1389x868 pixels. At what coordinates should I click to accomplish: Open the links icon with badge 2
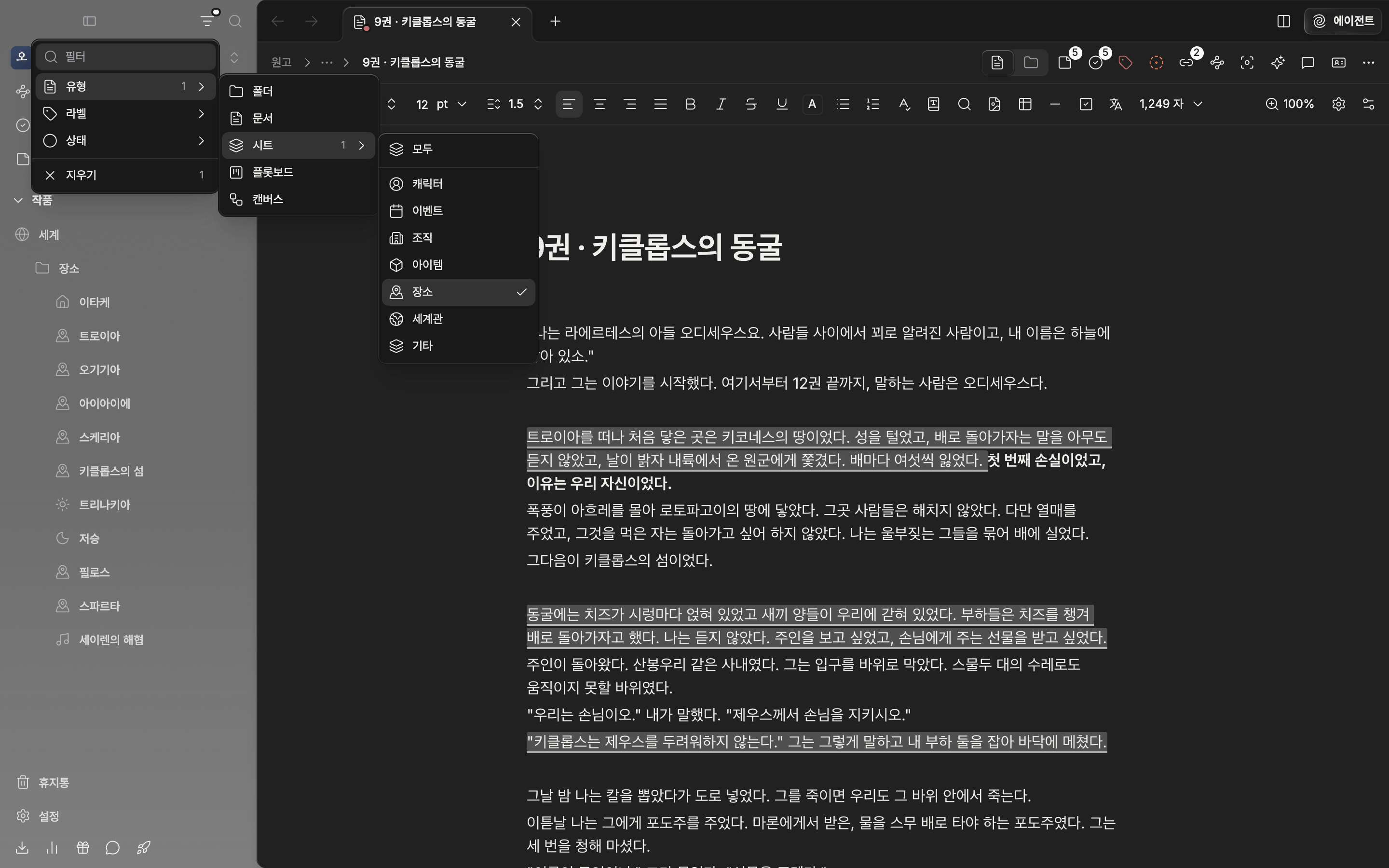1186,63
